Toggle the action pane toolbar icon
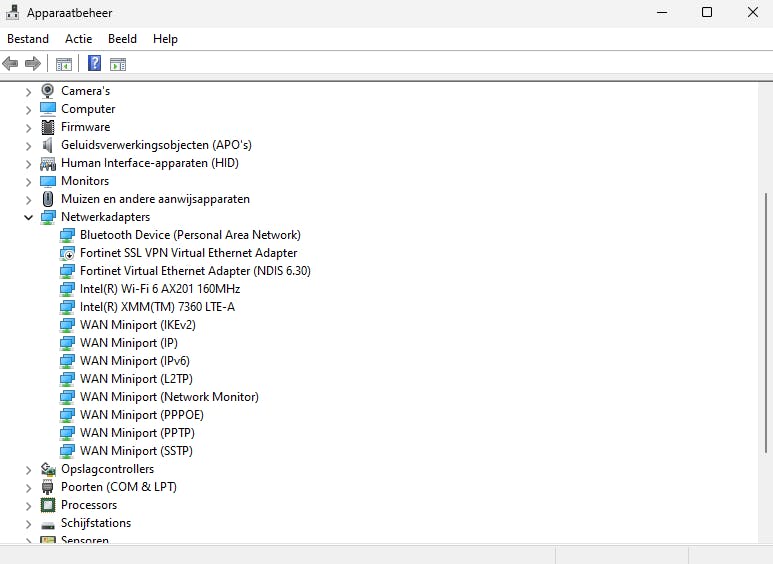The width and height of the screenshot is (773, 564). 118,64
